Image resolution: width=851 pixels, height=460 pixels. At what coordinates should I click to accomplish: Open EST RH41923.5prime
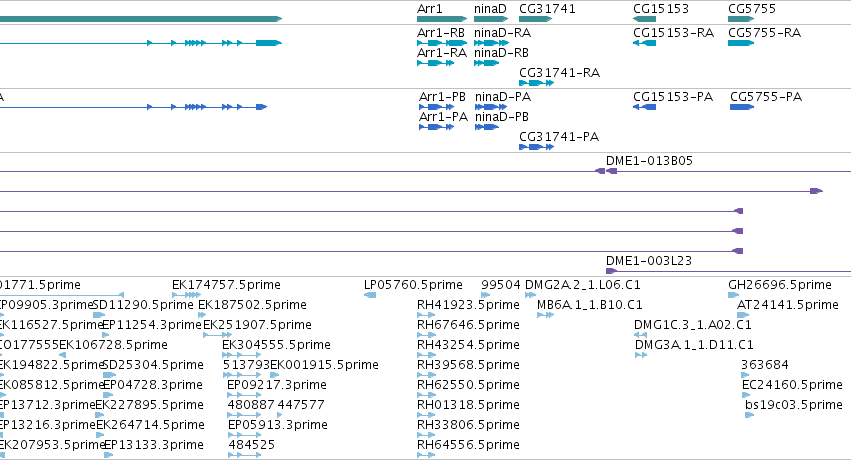click(x=468, y=305)
